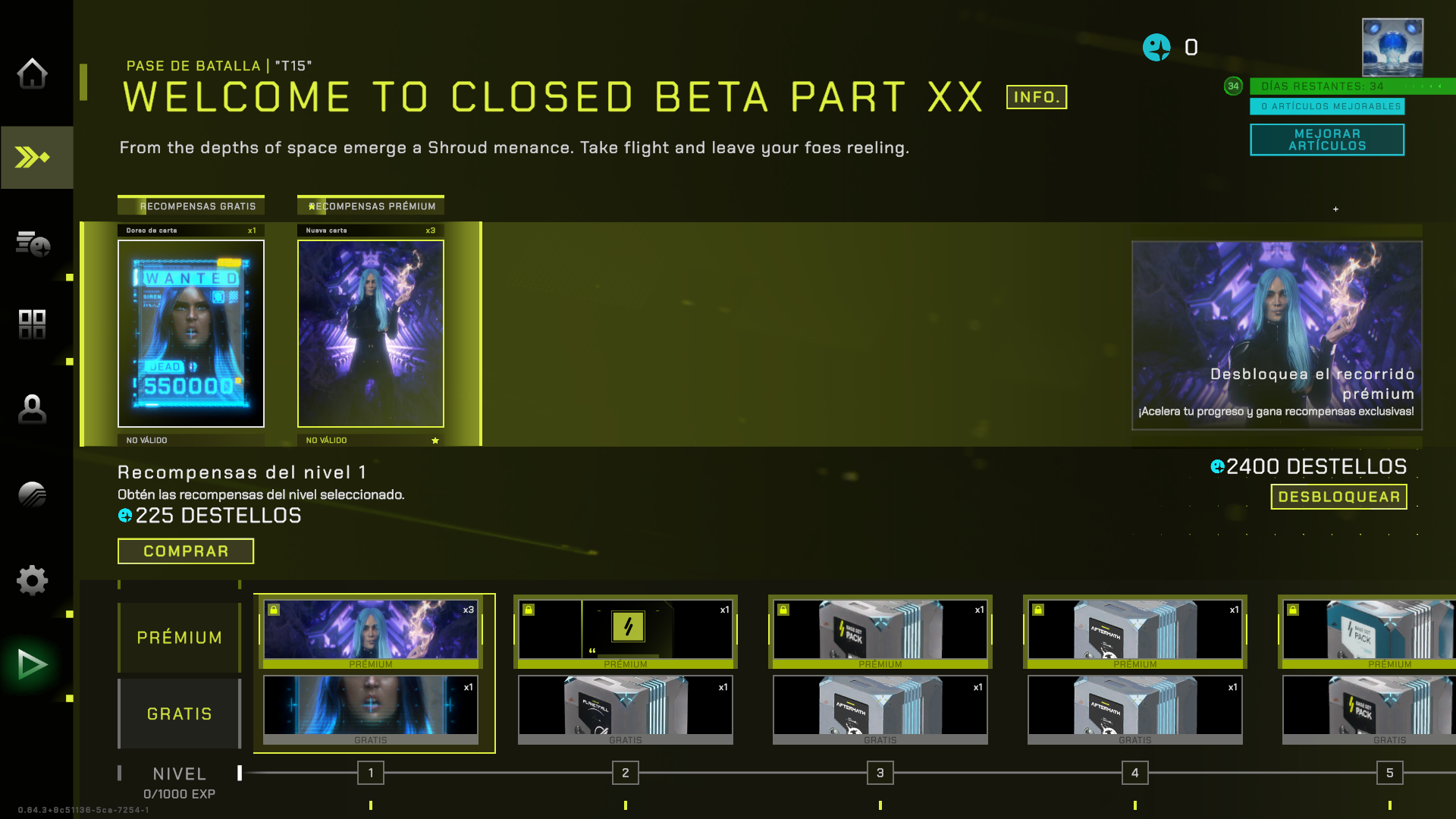Screen dimensions: 1456x819
Task: Open the settings gear icon
Action: tap(33, 580)
